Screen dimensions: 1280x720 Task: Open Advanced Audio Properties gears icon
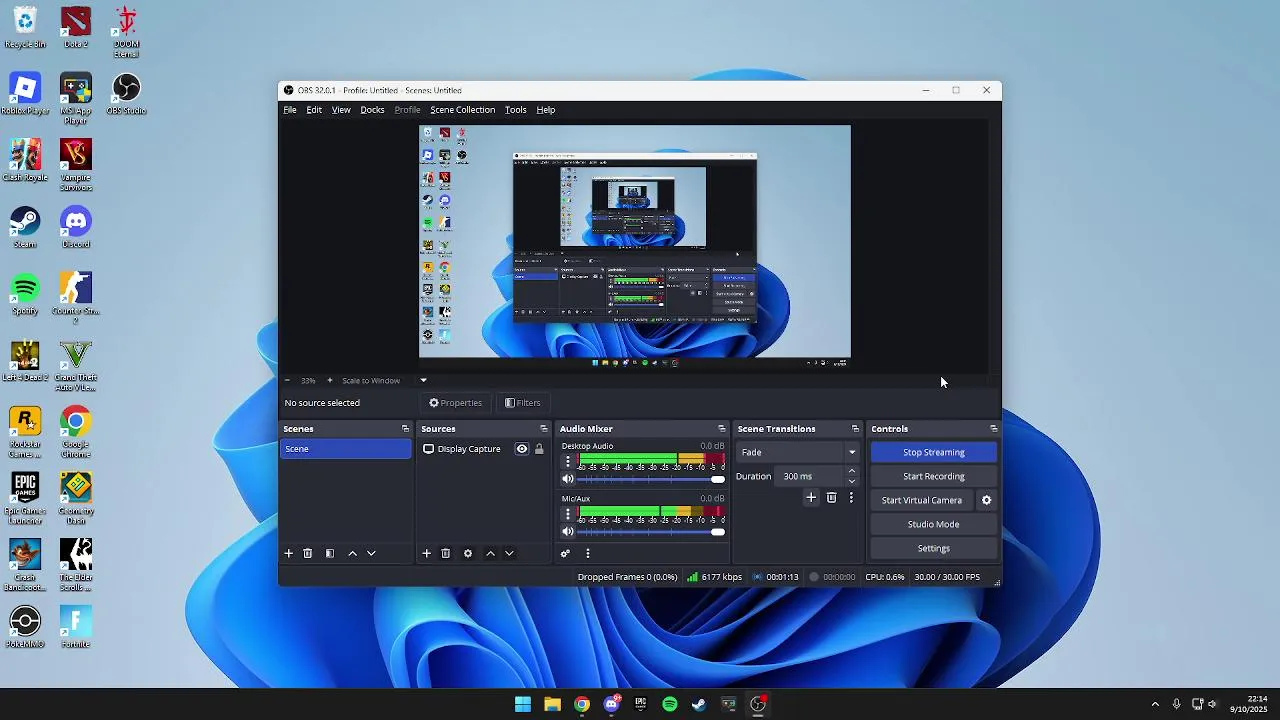(x=565, y=553)
